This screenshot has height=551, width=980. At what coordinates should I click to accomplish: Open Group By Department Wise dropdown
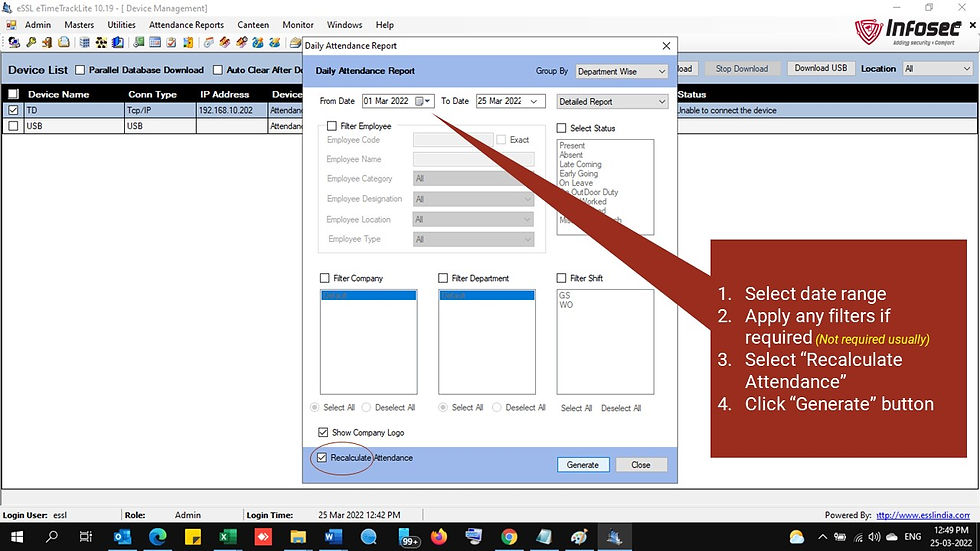point(622,71)
